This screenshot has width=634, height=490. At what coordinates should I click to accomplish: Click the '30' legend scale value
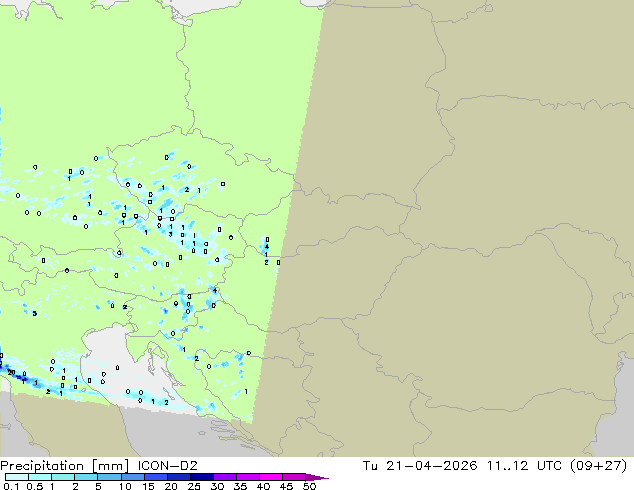(217, 486)
